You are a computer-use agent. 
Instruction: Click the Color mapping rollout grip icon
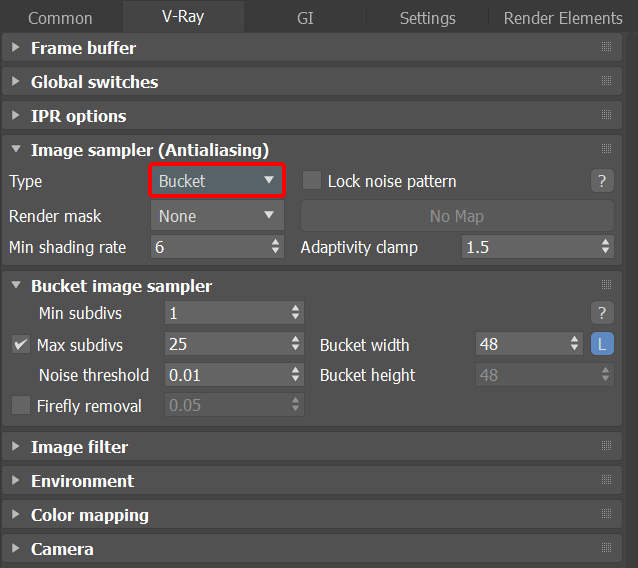606,515
